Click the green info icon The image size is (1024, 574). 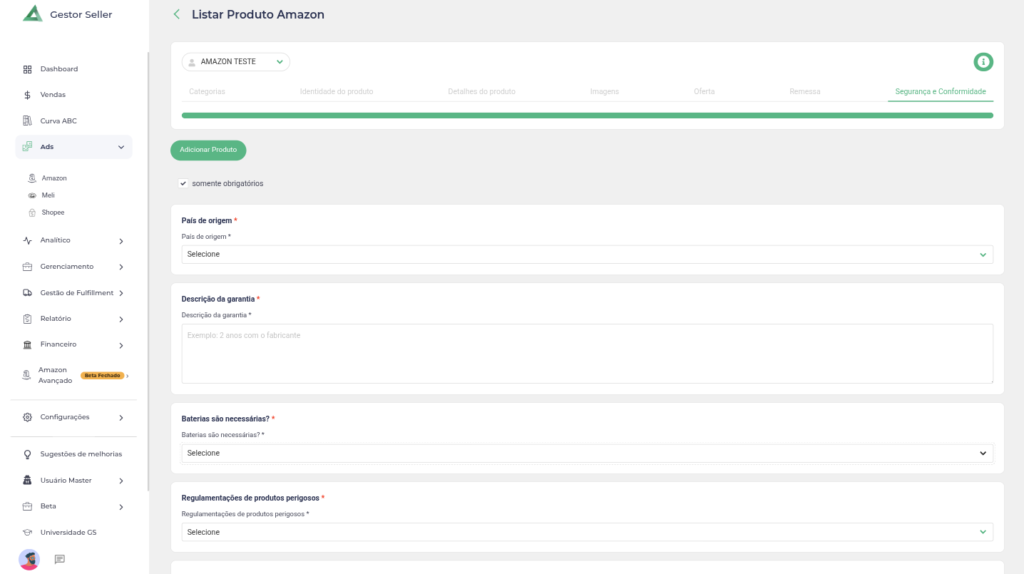tap(983, 62)
